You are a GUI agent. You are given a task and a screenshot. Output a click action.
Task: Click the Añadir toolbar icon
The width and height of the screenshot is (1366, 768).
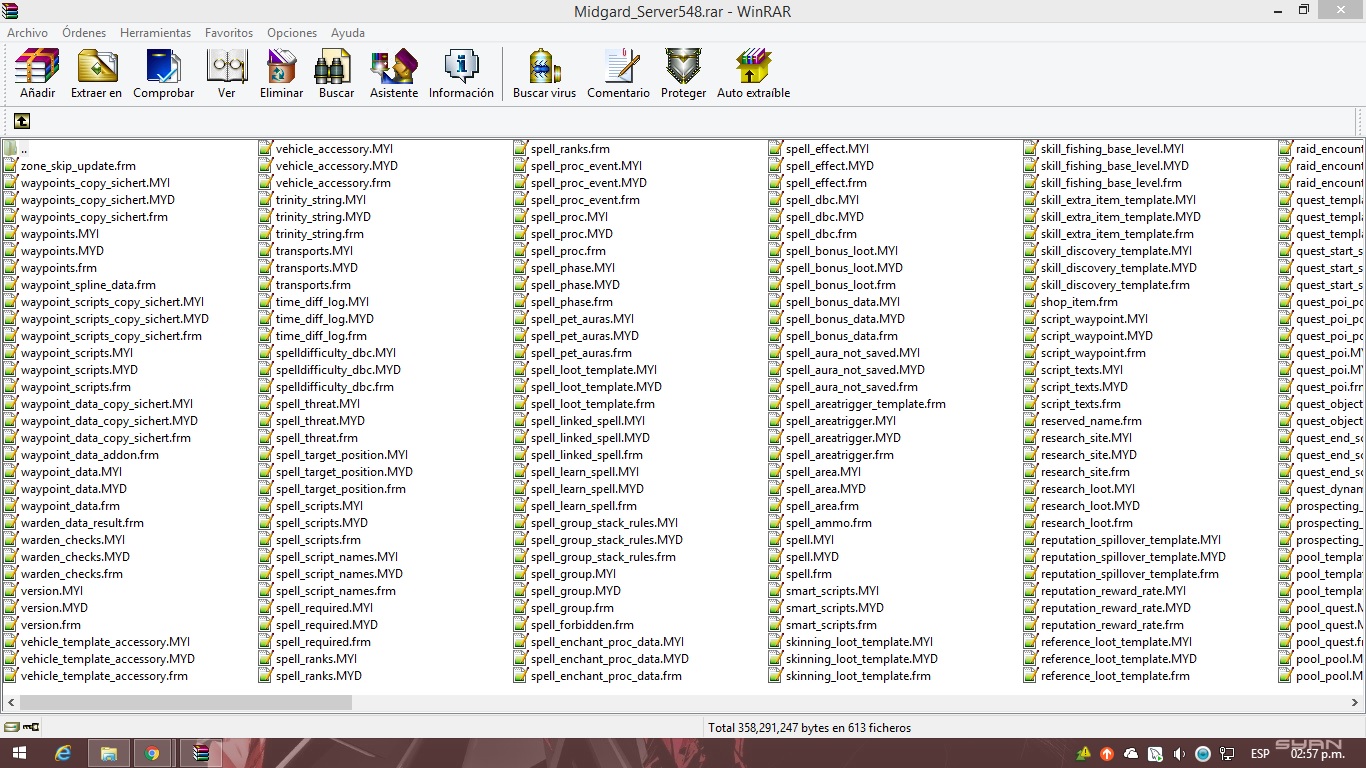(37, 68)
